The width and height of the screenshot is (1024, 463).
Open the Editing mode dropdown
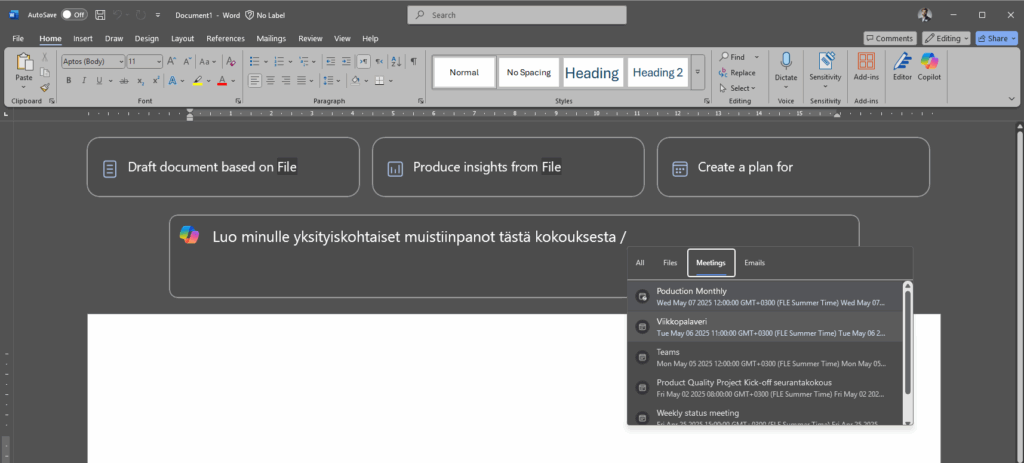tap(946, 39)
